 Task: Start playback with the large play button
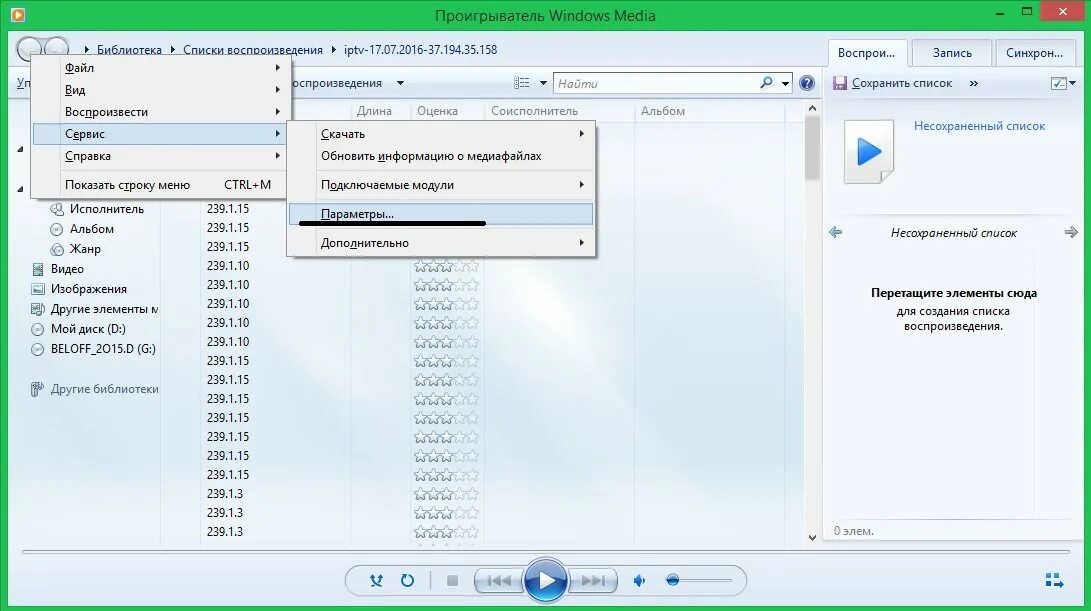(546, 580)
